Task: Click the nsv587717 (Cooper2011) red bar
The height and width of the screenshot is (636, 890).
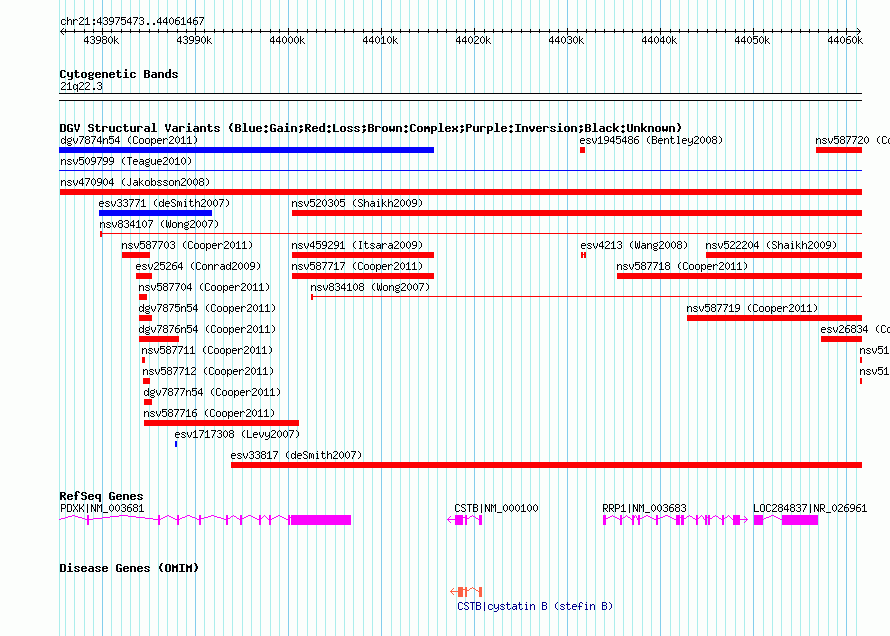Action: click(x=363, y=276)
